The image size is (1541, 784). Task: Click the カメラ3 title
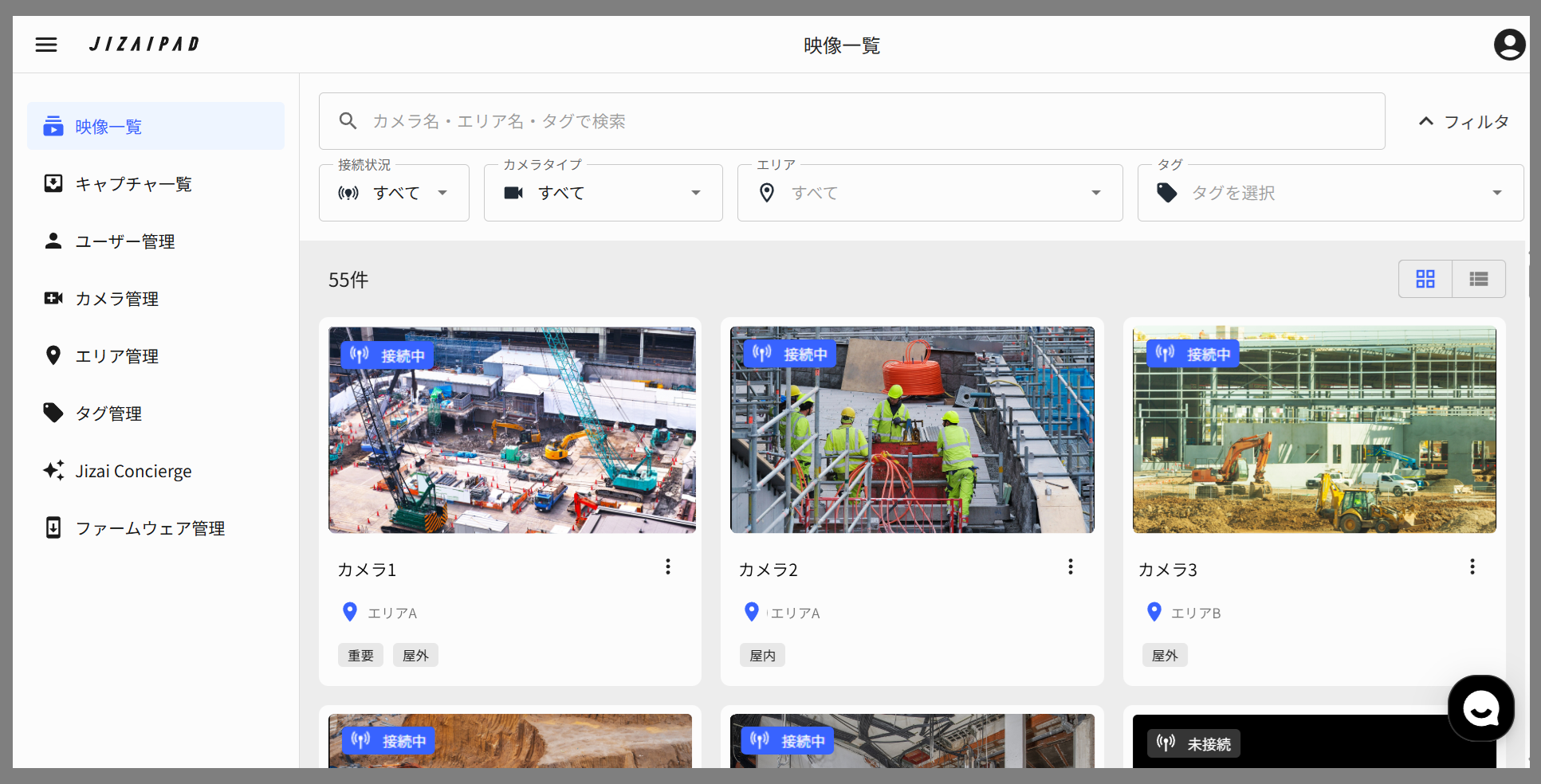click(1168, 570)
